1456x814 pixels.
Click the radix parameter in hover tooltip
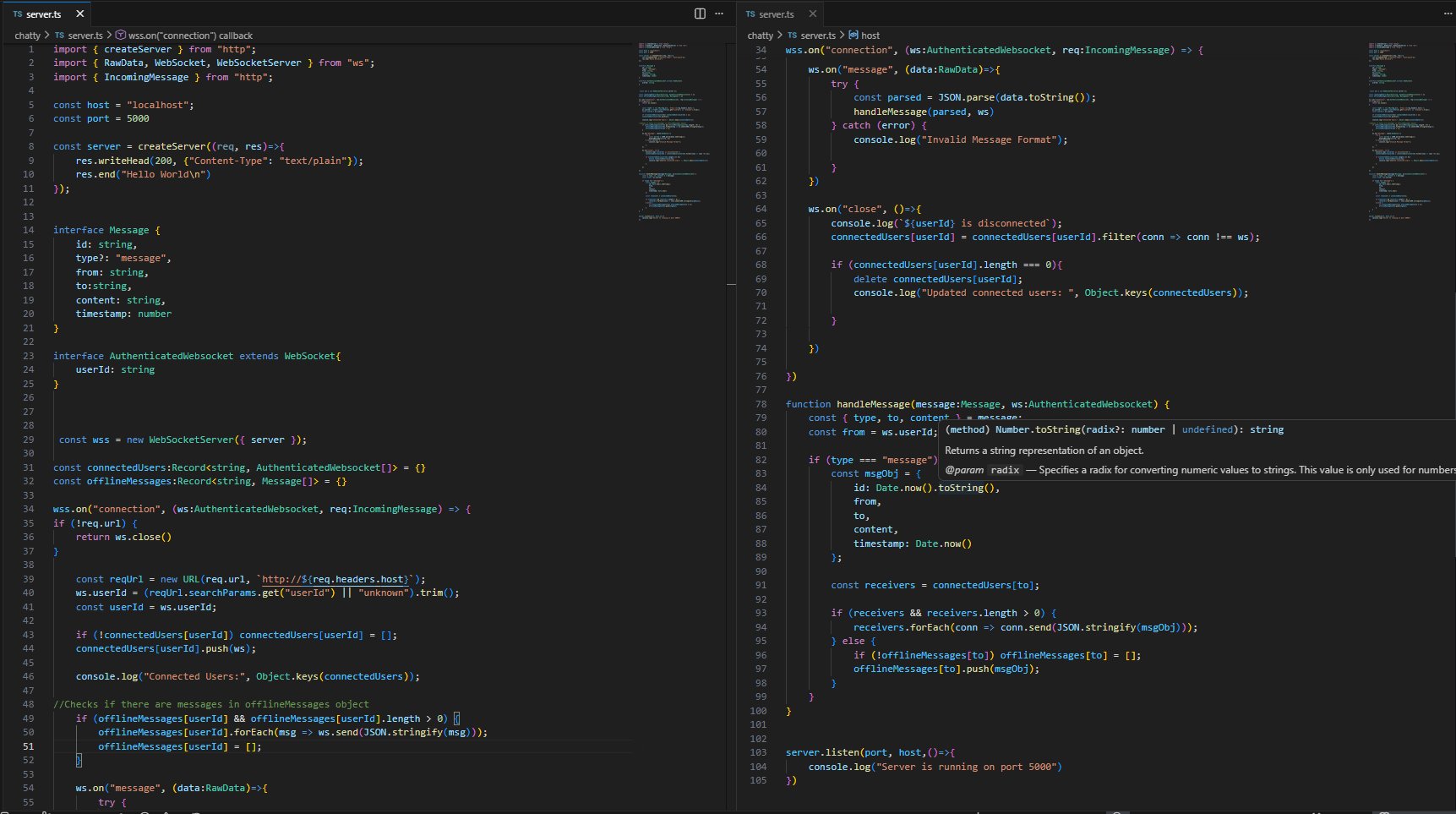point(1005,470)
